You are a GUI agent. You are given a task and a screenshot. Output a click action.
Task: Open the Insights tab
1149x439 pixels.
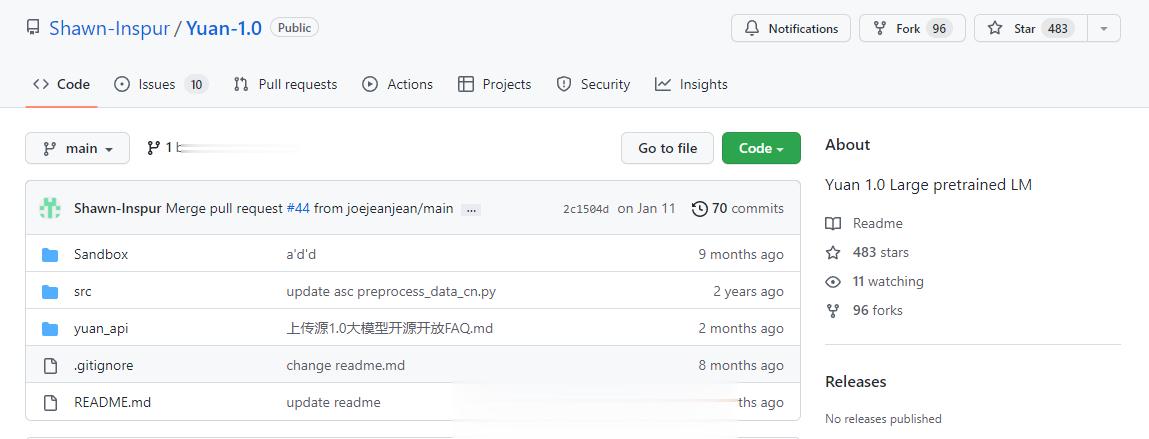coord(691,84)
